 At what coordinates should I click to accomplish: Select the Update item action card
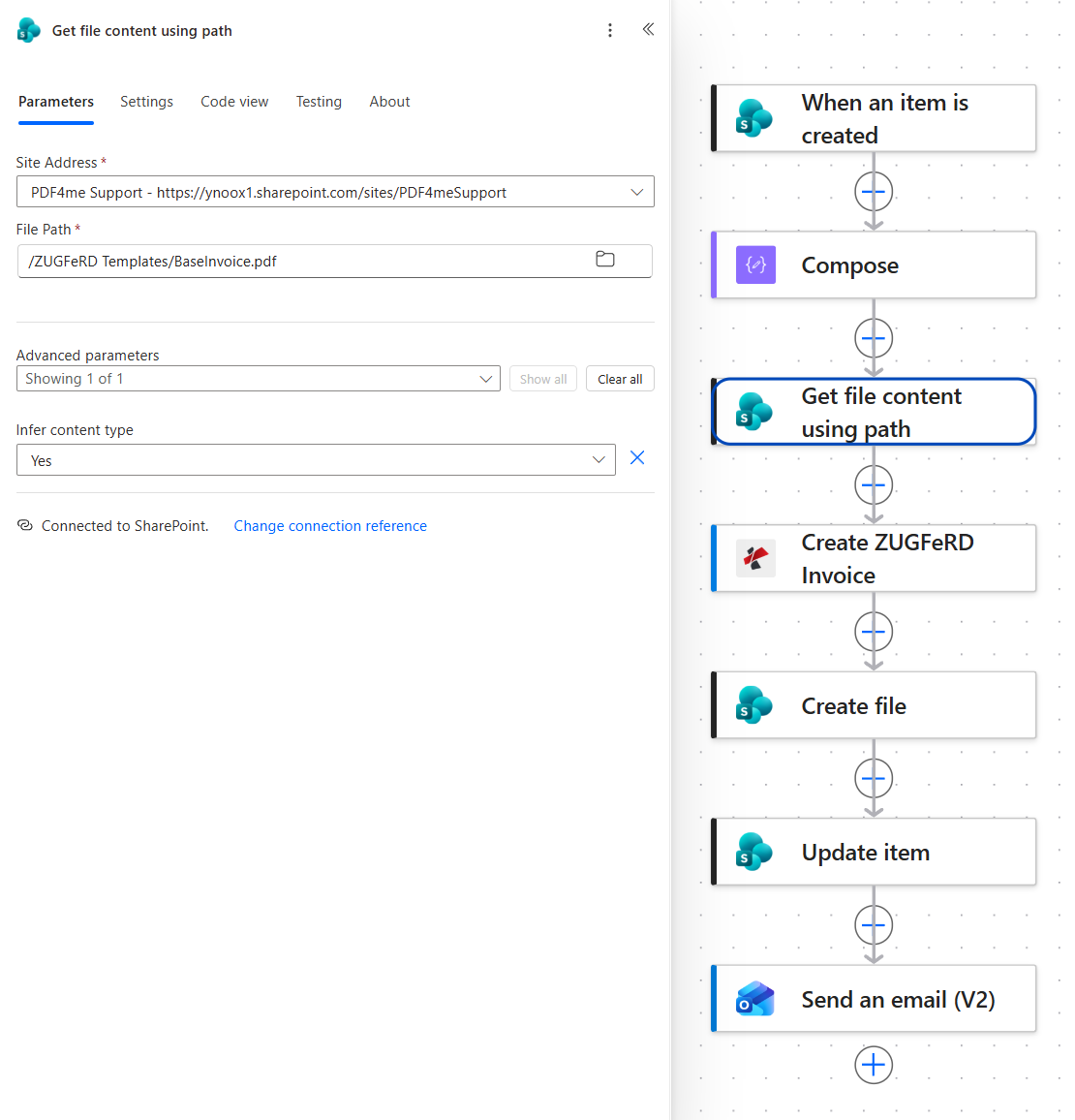[875, 852]
